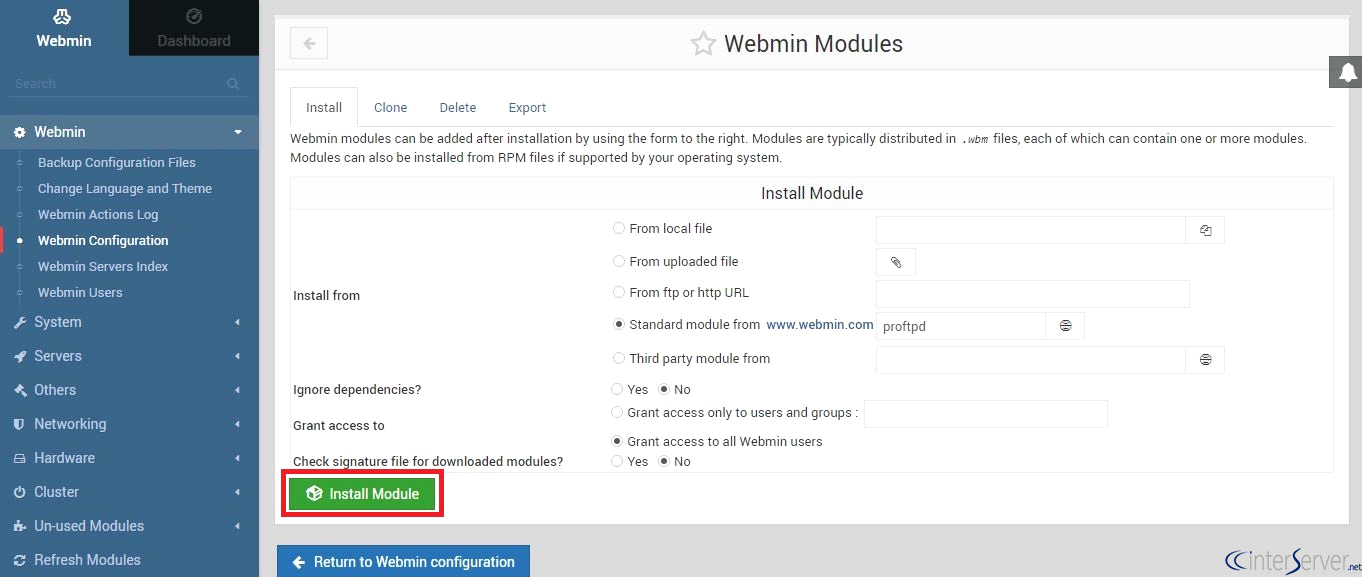Switch to the Export tab
The height and width of the screenshot is (577, 1362).
coord(527,107)
